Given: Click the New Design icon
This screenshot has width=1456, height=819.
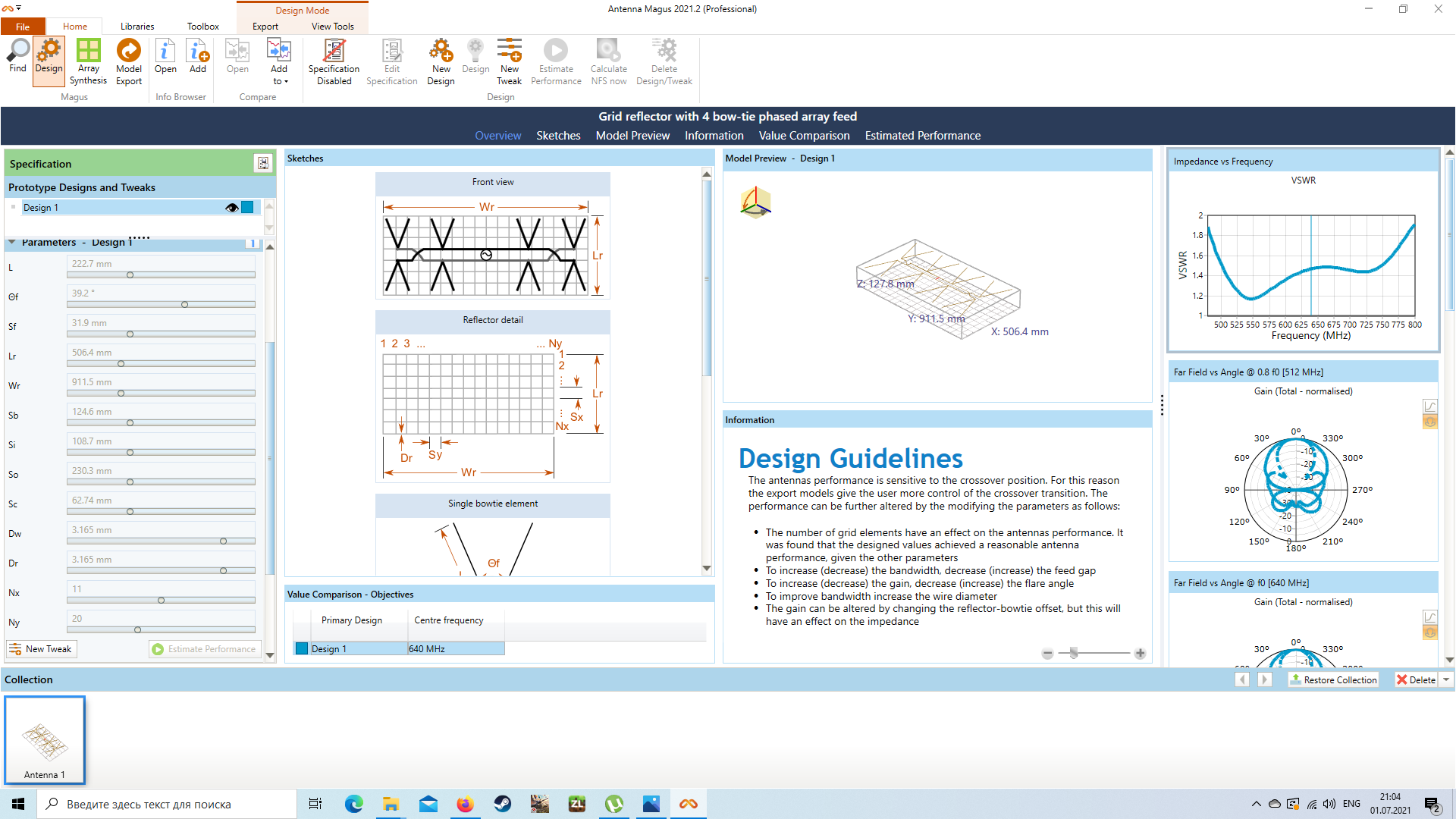Looking at the screenshot, I should coord(441,51).
